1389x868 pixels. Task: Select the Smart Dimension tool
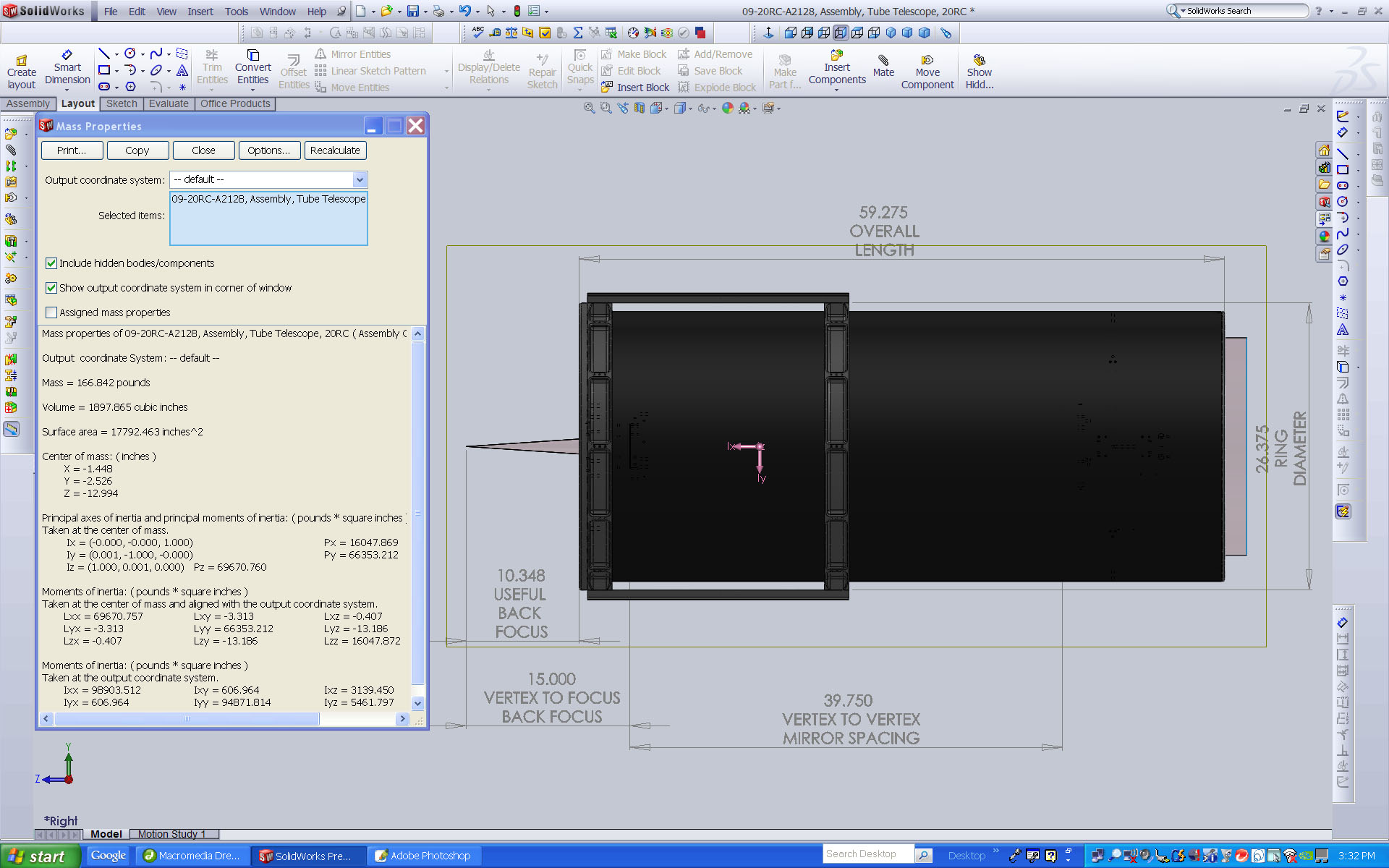pyautogui.click(x=67, y=67)
